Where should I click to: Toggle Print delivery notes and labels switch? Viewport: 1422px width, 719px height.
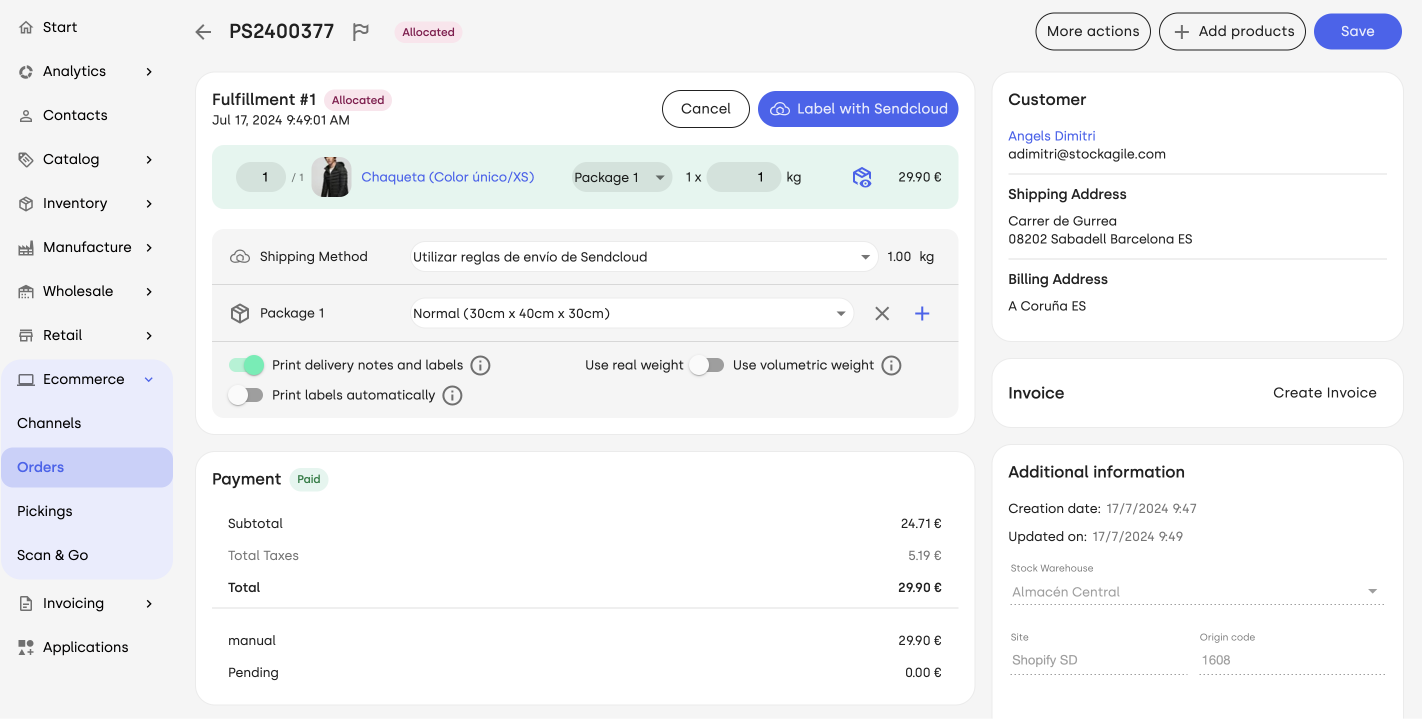[246, 365]
